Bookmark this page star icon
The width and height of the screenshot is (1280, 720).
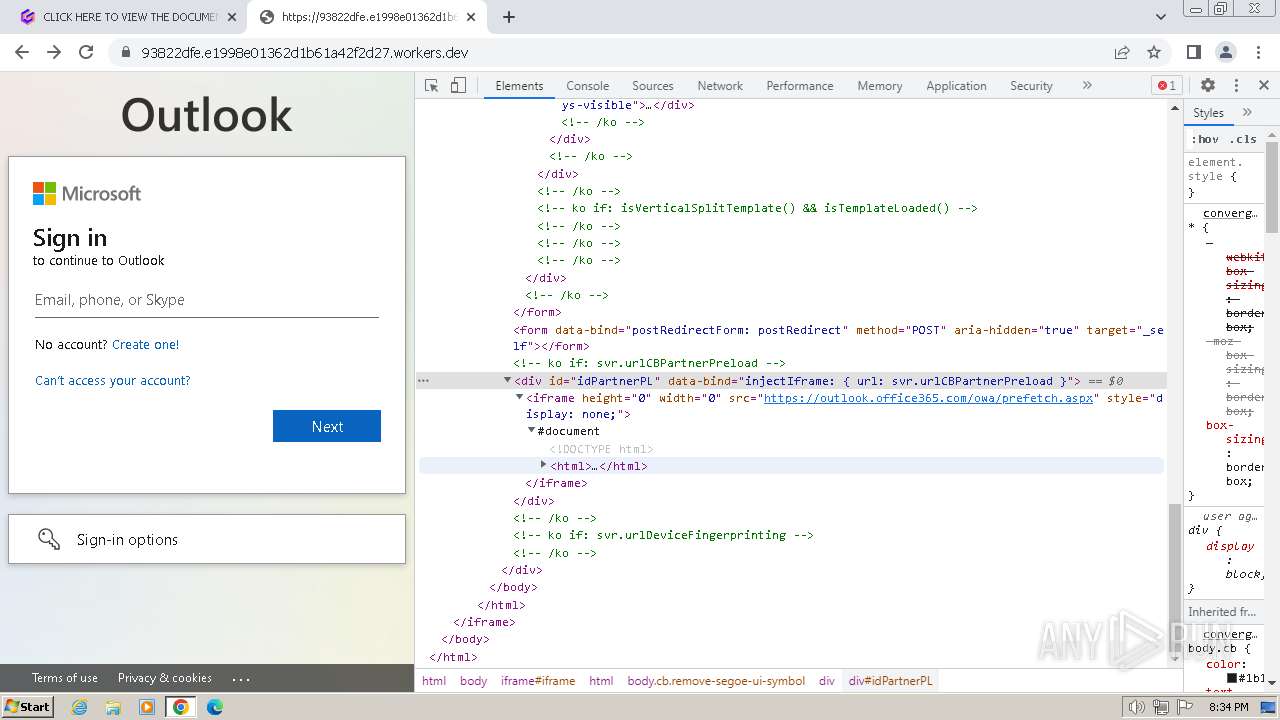pos(1154,52)
